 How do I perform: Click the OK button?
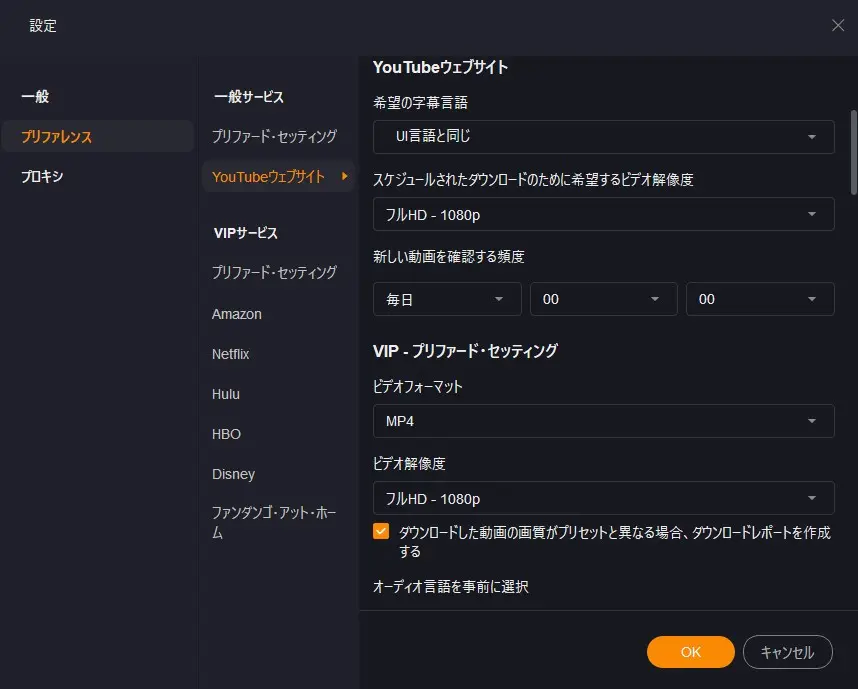(691, 652)
